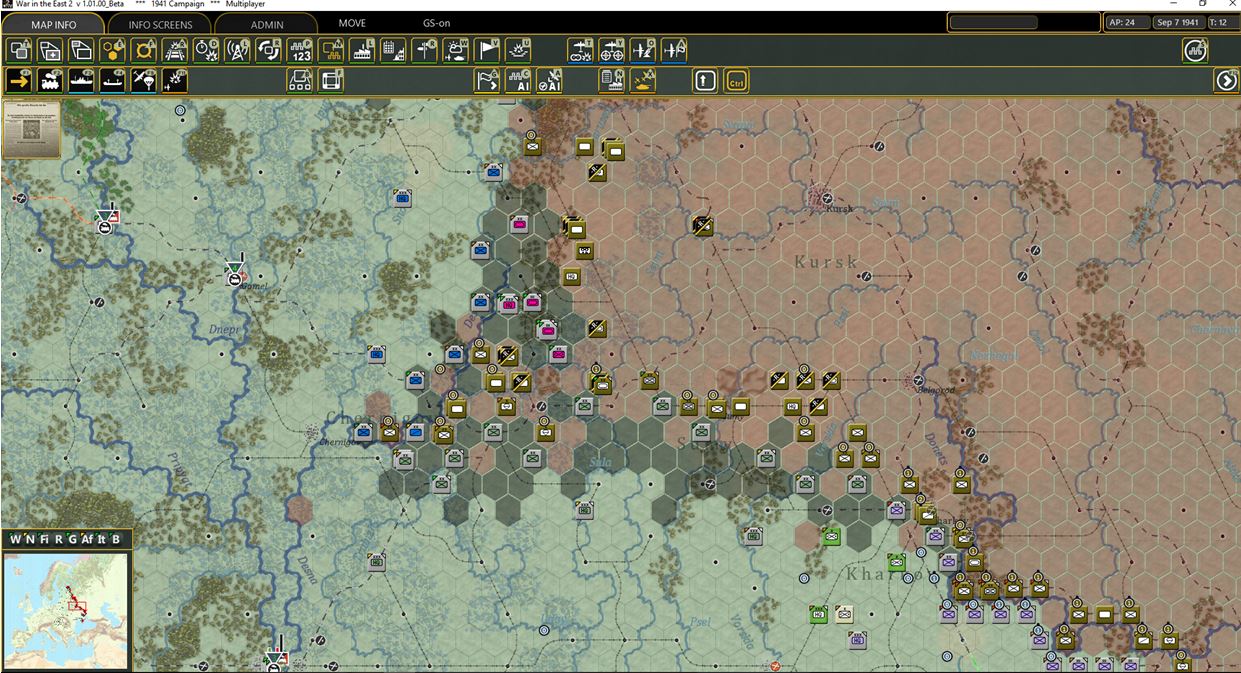This screenshot has height=673, width=1241.
Task: Click the aircraft with crosshair targets icon
Action: (611, 50)
